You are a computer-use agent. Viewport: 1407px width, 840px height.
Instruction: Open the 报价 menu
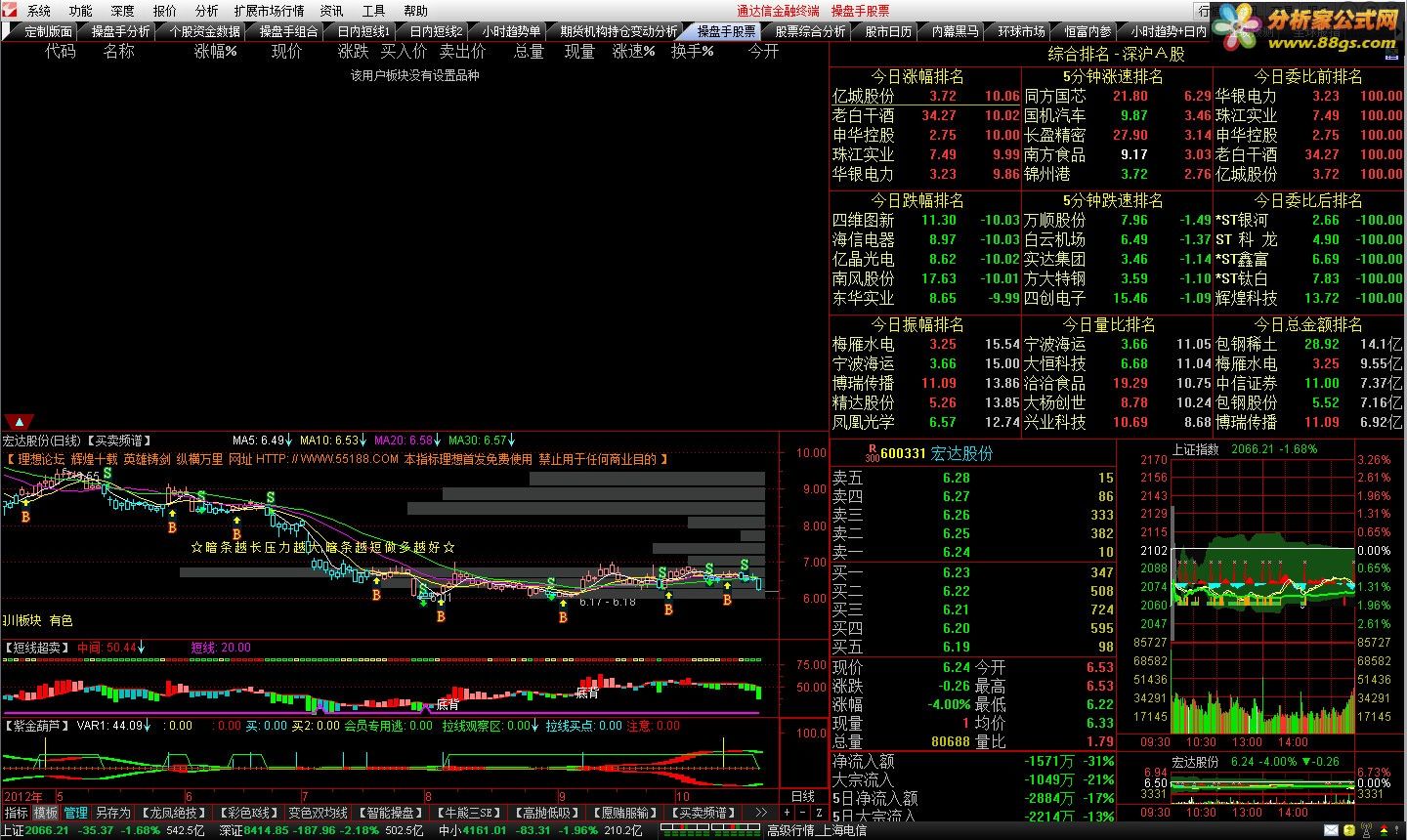pos(165,11)
